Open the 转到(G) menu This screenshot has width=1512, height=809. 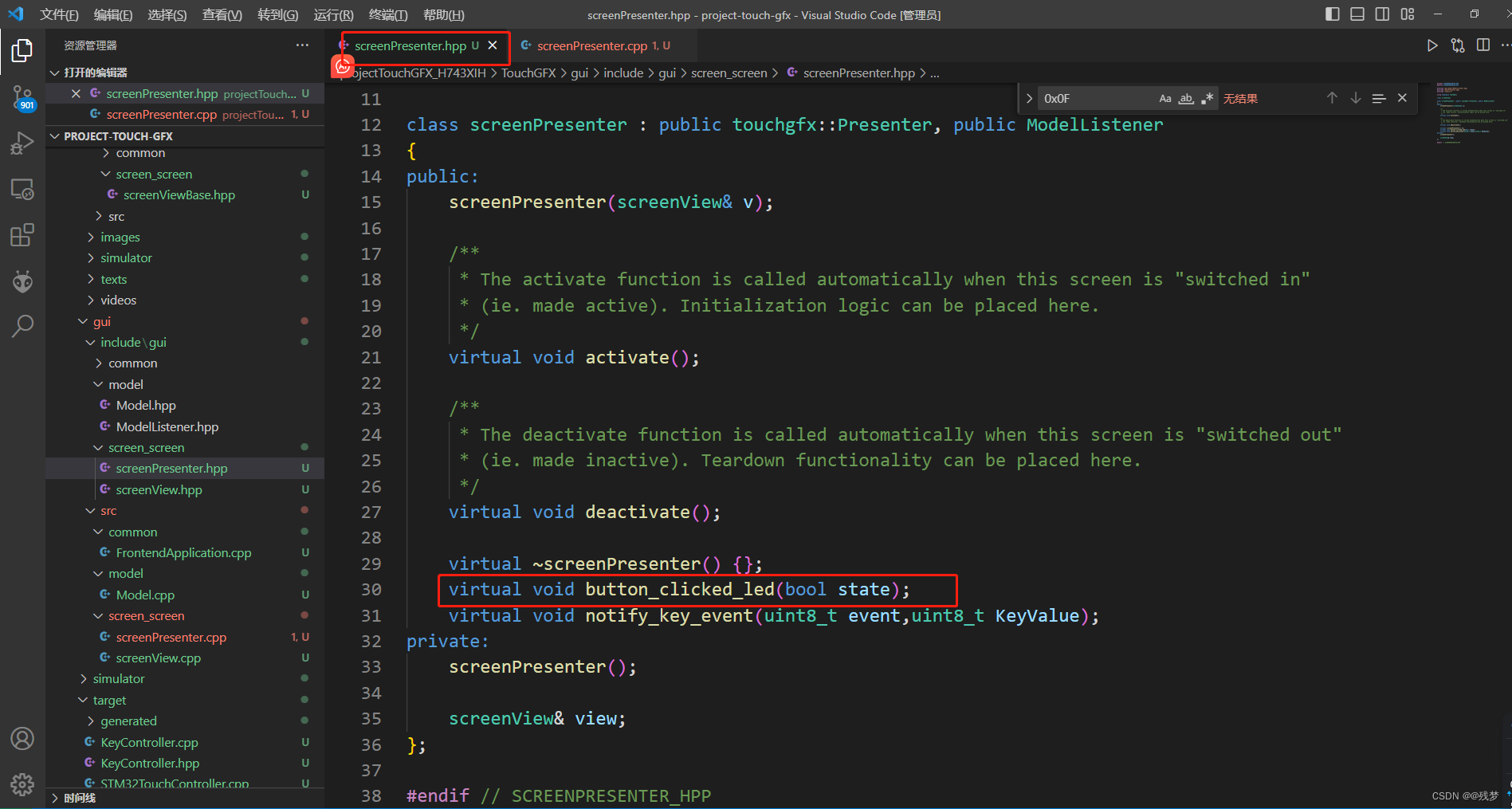tap(278, 14)
